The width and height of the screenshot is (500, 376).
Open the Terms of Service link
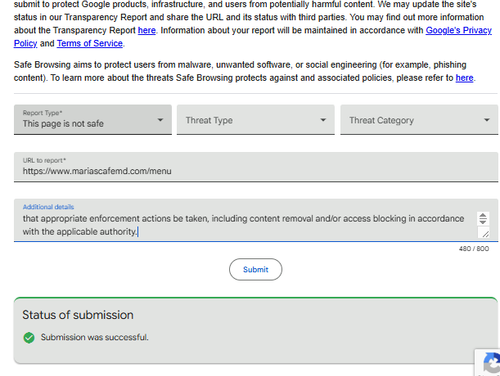(90, 43)
